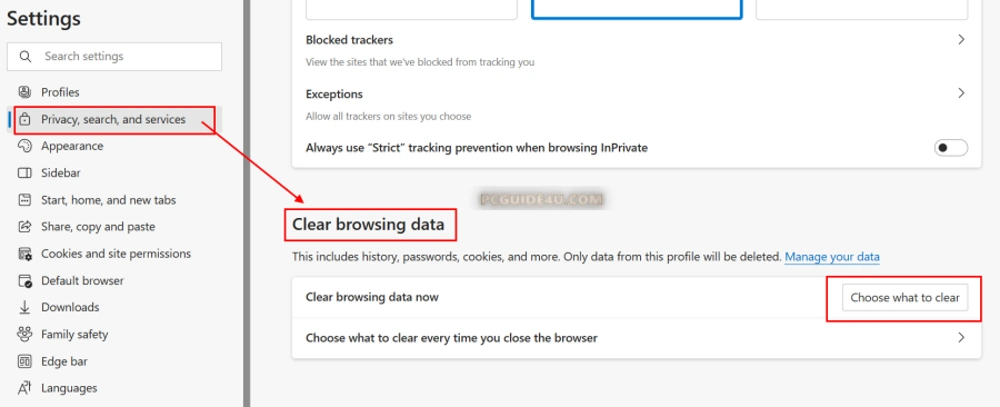Click the Languages icon
Viewport: 1000px width, 407px height.
pos(25,388)
